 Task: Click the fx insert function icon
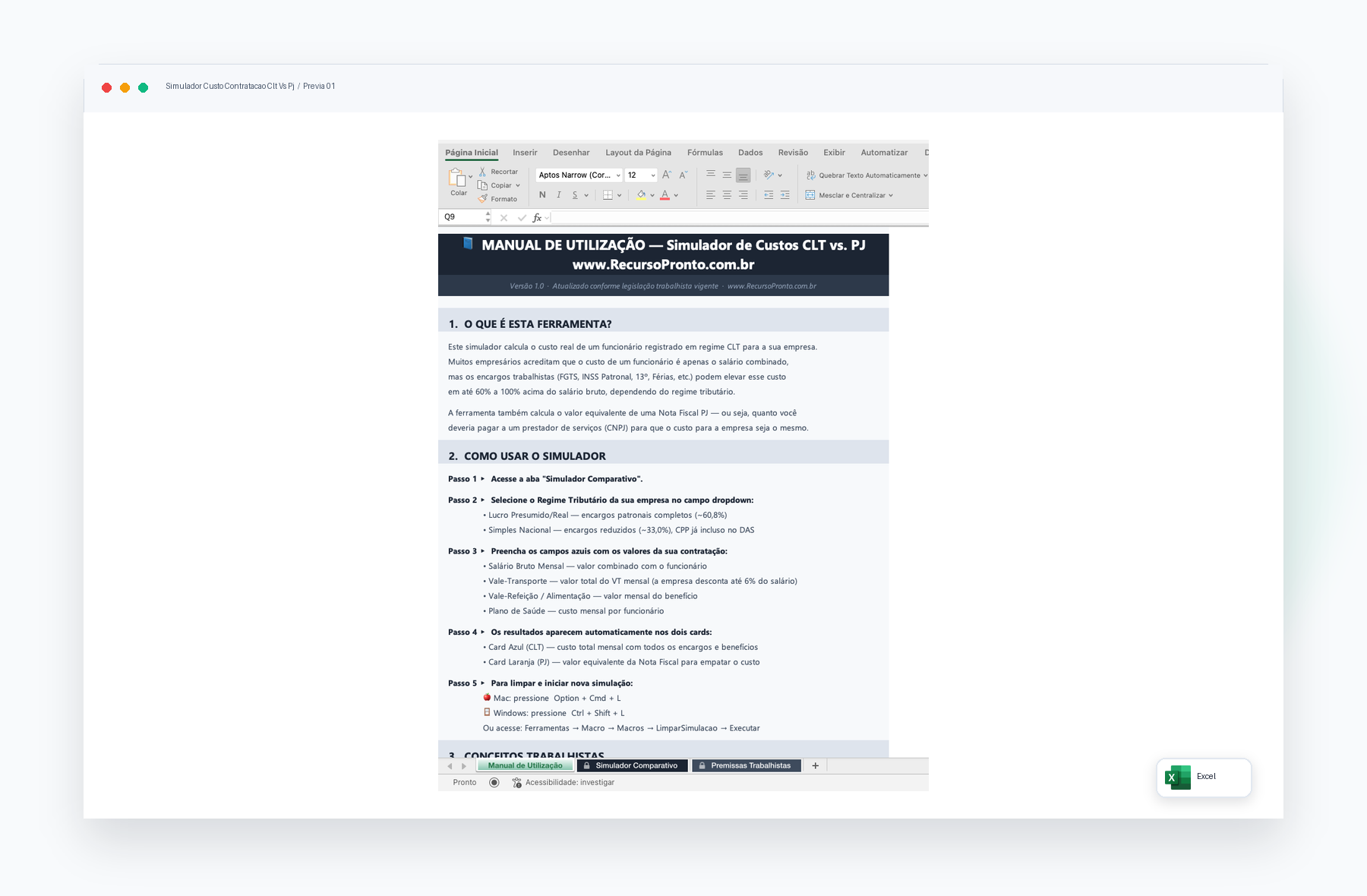pyautogui.click(x=537, y=218)
